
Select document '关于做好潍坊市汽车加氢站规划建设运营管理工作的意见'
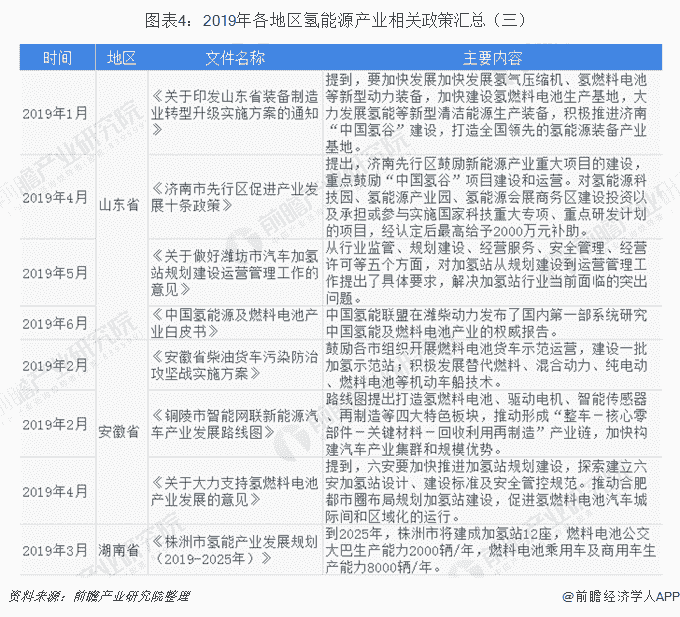(x=235, y=273)
